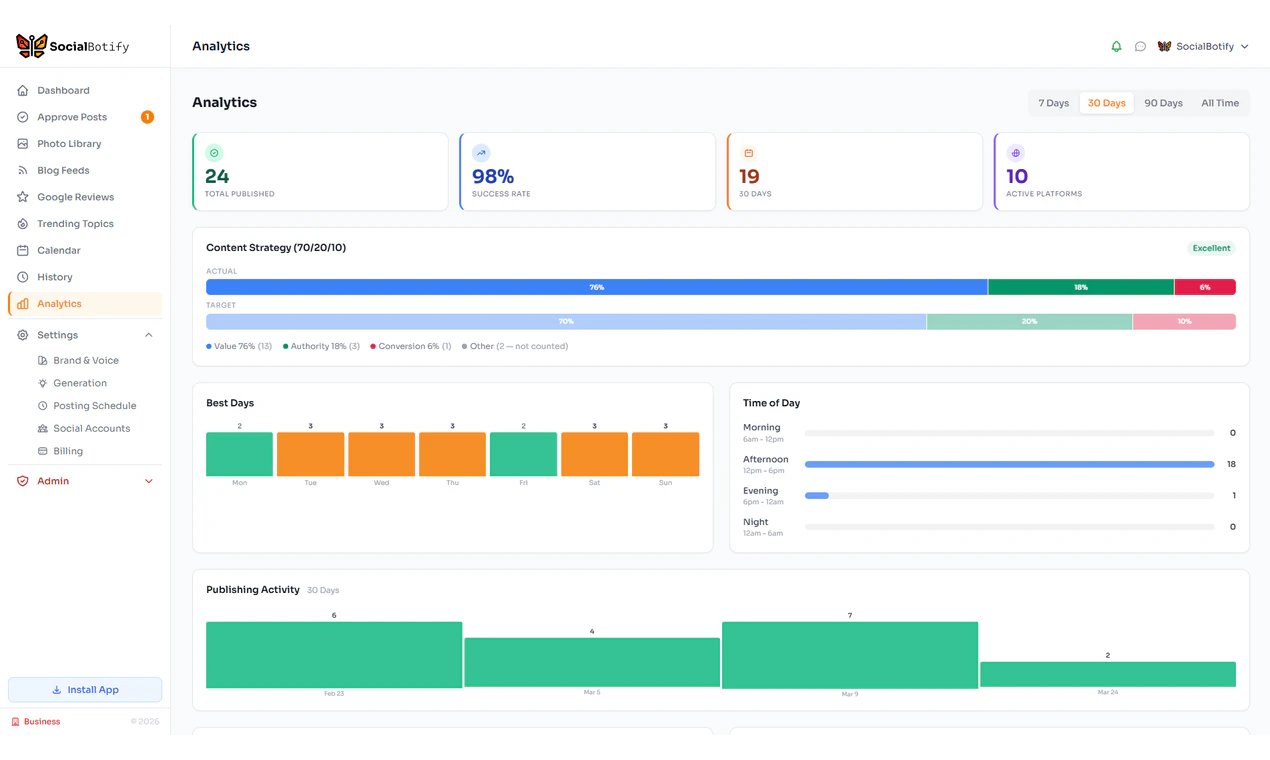Click the Dashboard home icon
This screenshot has height=760, width=1270.
[23, 90]
